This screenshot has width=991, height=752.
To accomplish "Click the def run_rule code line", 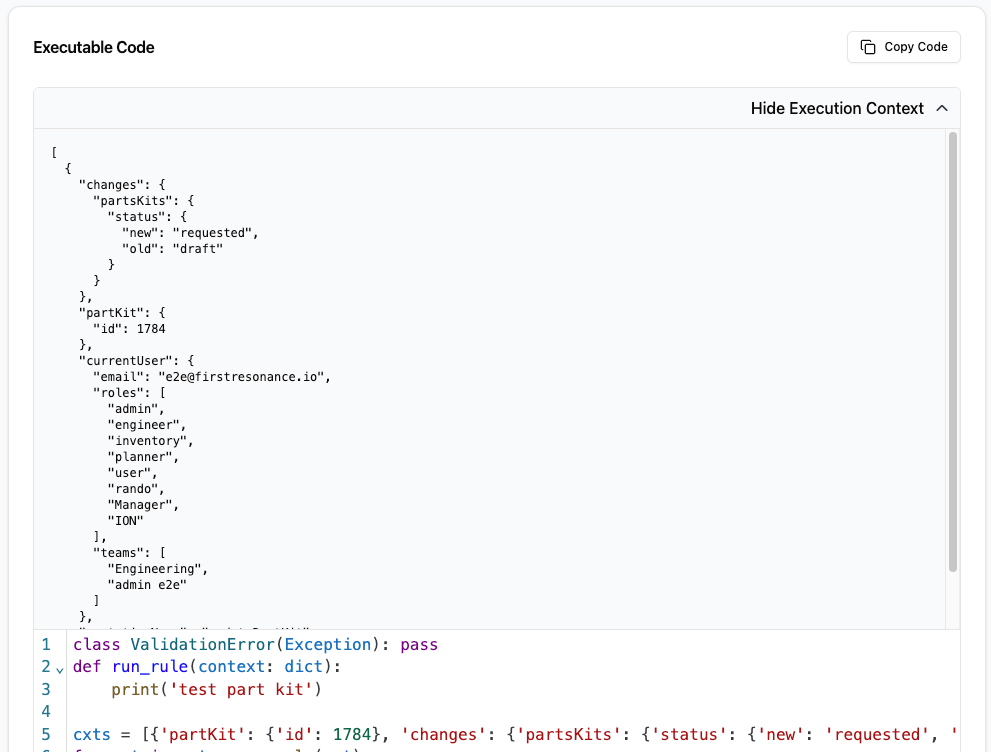I will point(207,667).
